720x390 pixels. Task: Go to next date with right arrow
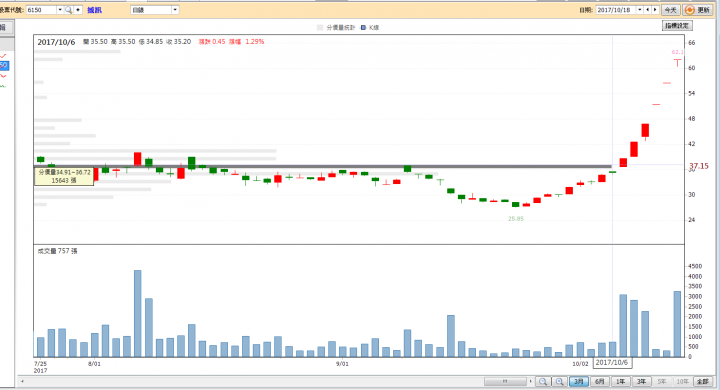point(655,10)
